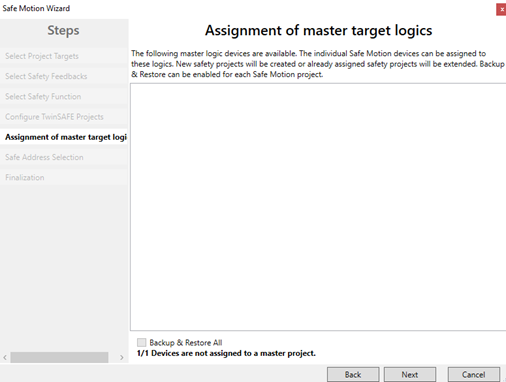Go to 'Configure TwinSAFE Projects' step

pyautogui.click(x=63, y=117)
